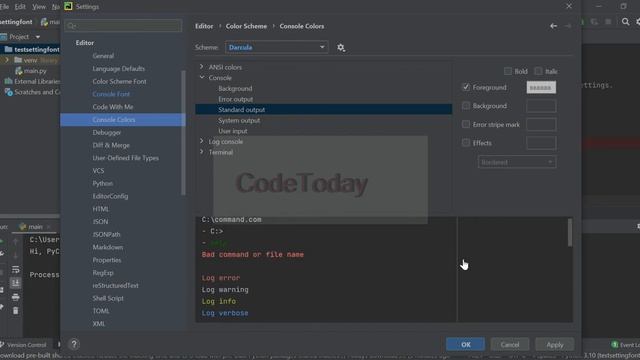Expand the ANSI colors node
The width and height of the screenshot is (640, 360).
click(201, 67)
